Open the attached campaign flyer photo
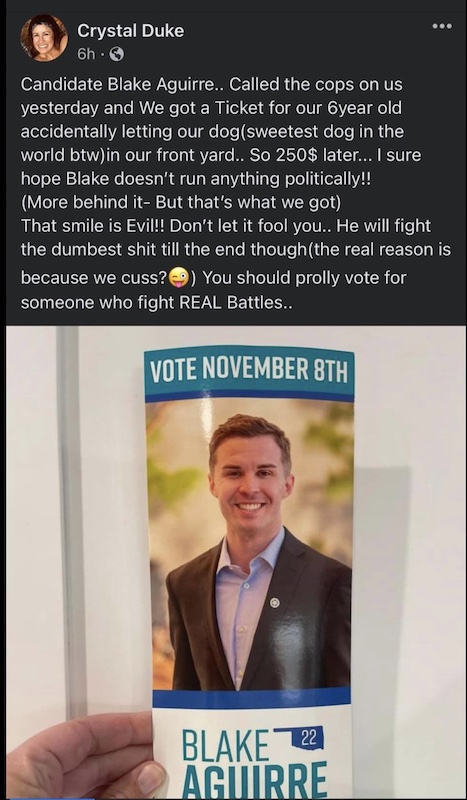The width and height of the screenshot is (467, 800). [x=236, y=562]
